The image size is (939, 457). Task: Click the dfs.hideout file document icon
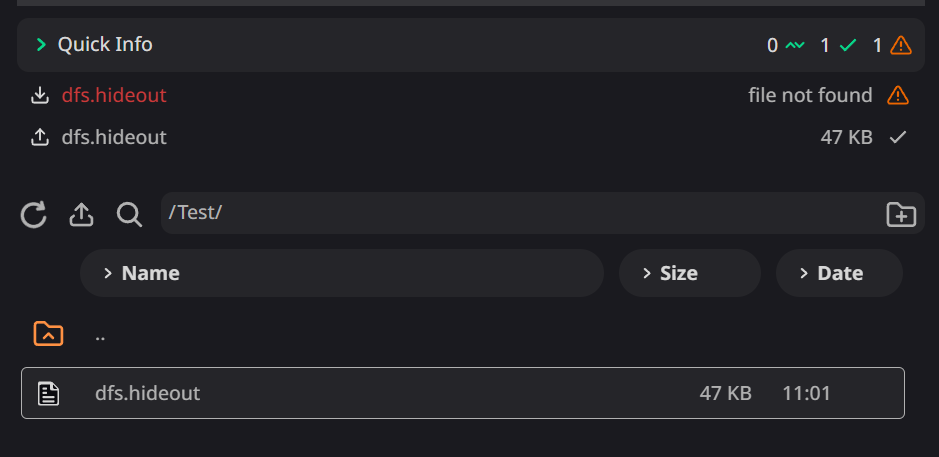coord(48,393)
